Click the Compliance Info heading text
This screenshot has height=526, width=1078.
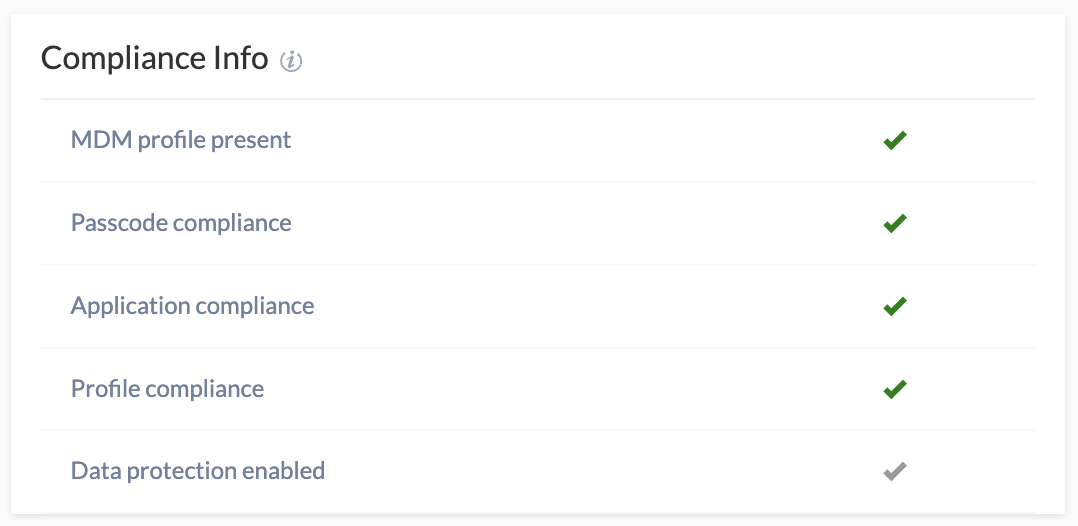(155, 59)
